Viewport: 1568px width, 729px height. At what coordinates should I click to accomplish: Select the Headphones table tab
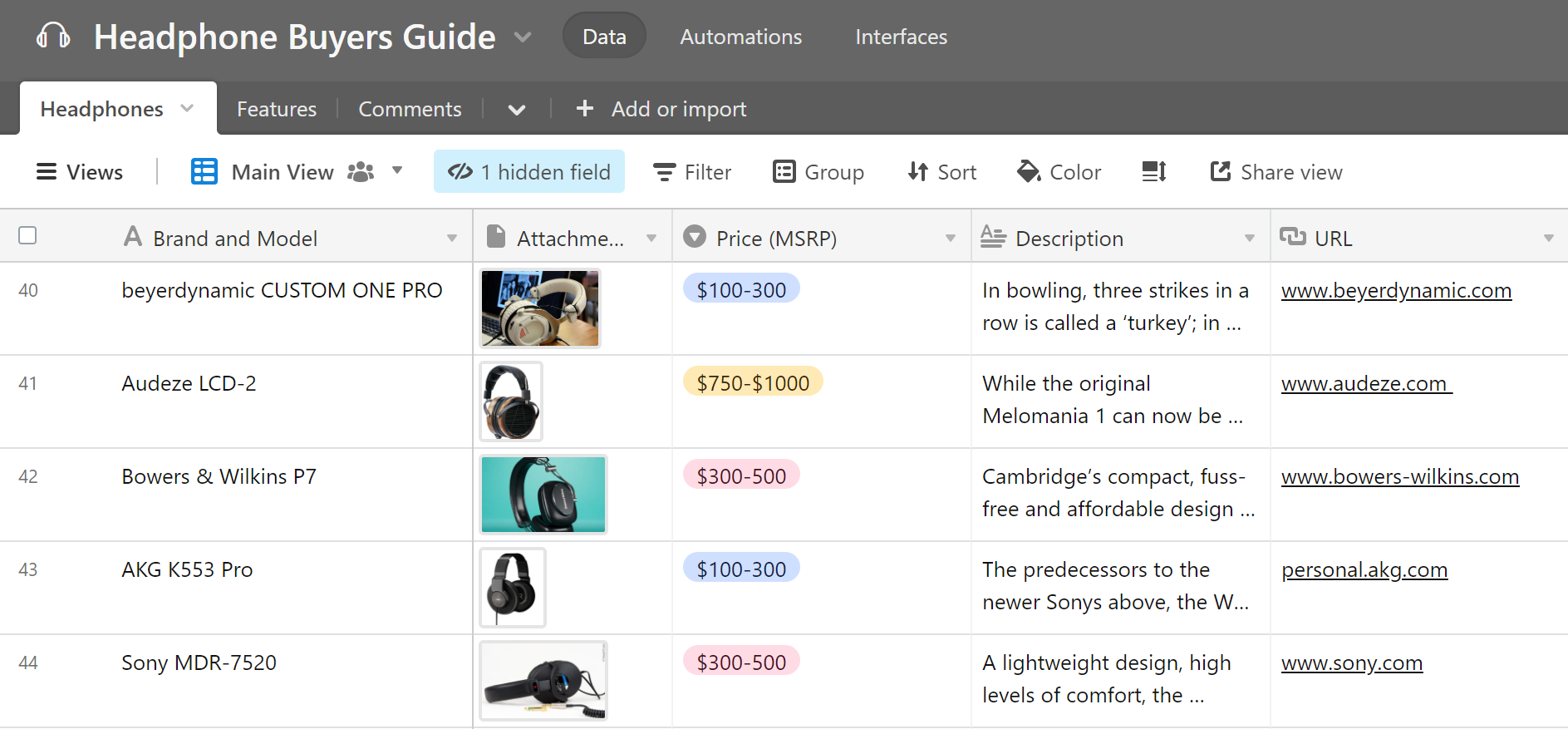118,108
